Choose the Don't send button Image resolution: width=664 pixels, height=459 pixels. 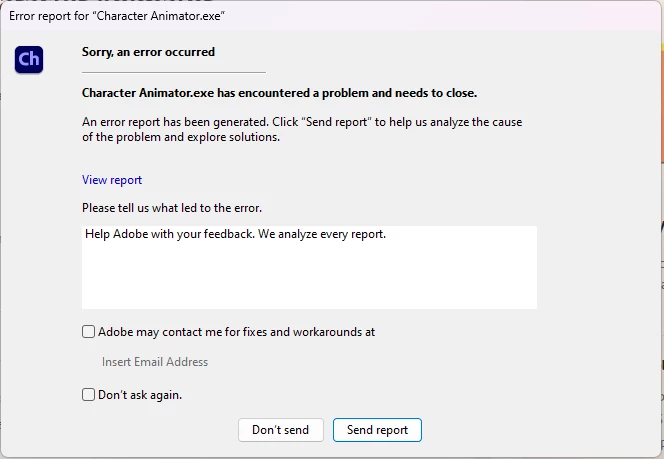(x=281, y=430)
